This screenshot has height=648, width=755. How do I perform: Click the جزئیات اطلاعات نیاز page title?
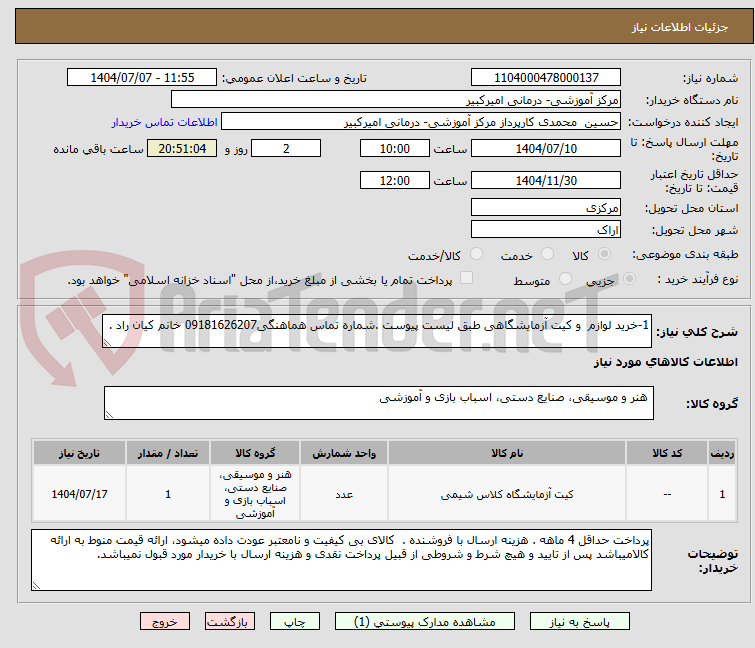(679, 27)
